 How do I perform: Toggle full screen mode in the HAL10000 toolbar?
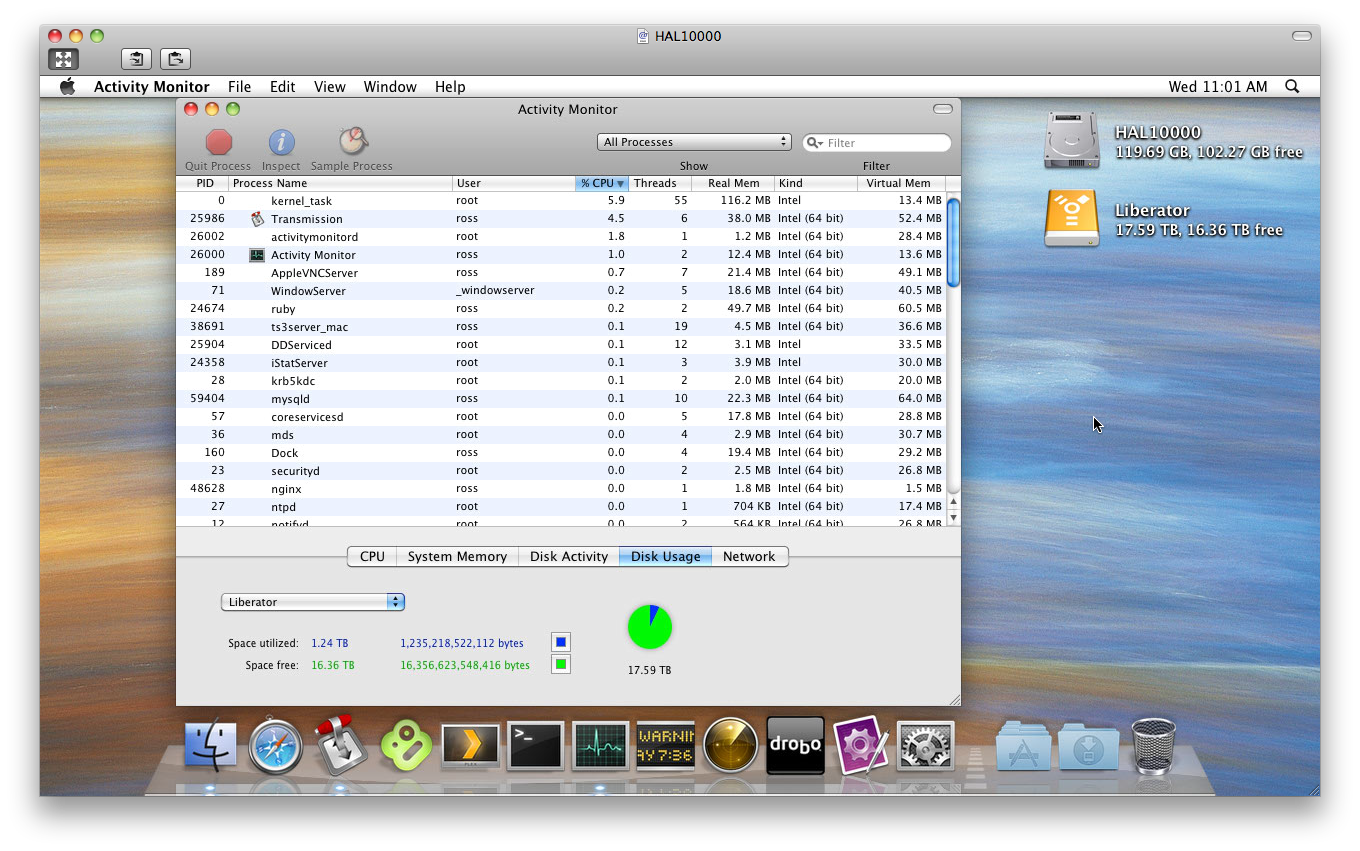tap(63, 59)
